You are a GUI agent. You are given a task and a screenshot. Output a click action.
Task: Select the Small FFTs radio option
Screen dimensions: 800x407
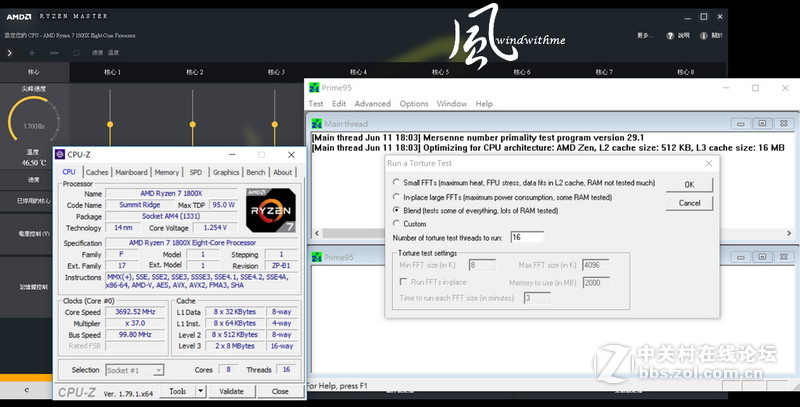(x=396, y=182)
